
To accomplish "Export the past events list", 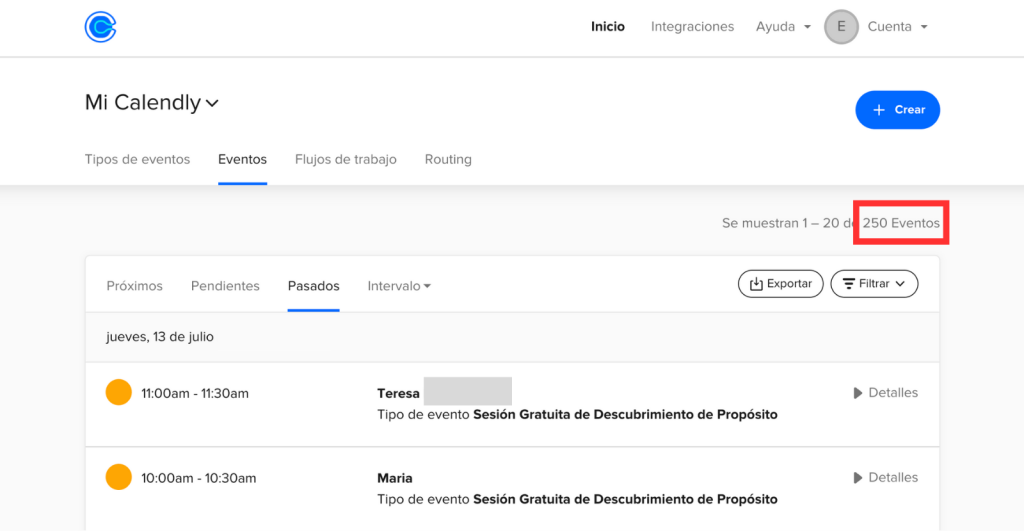I will [780, 284].
